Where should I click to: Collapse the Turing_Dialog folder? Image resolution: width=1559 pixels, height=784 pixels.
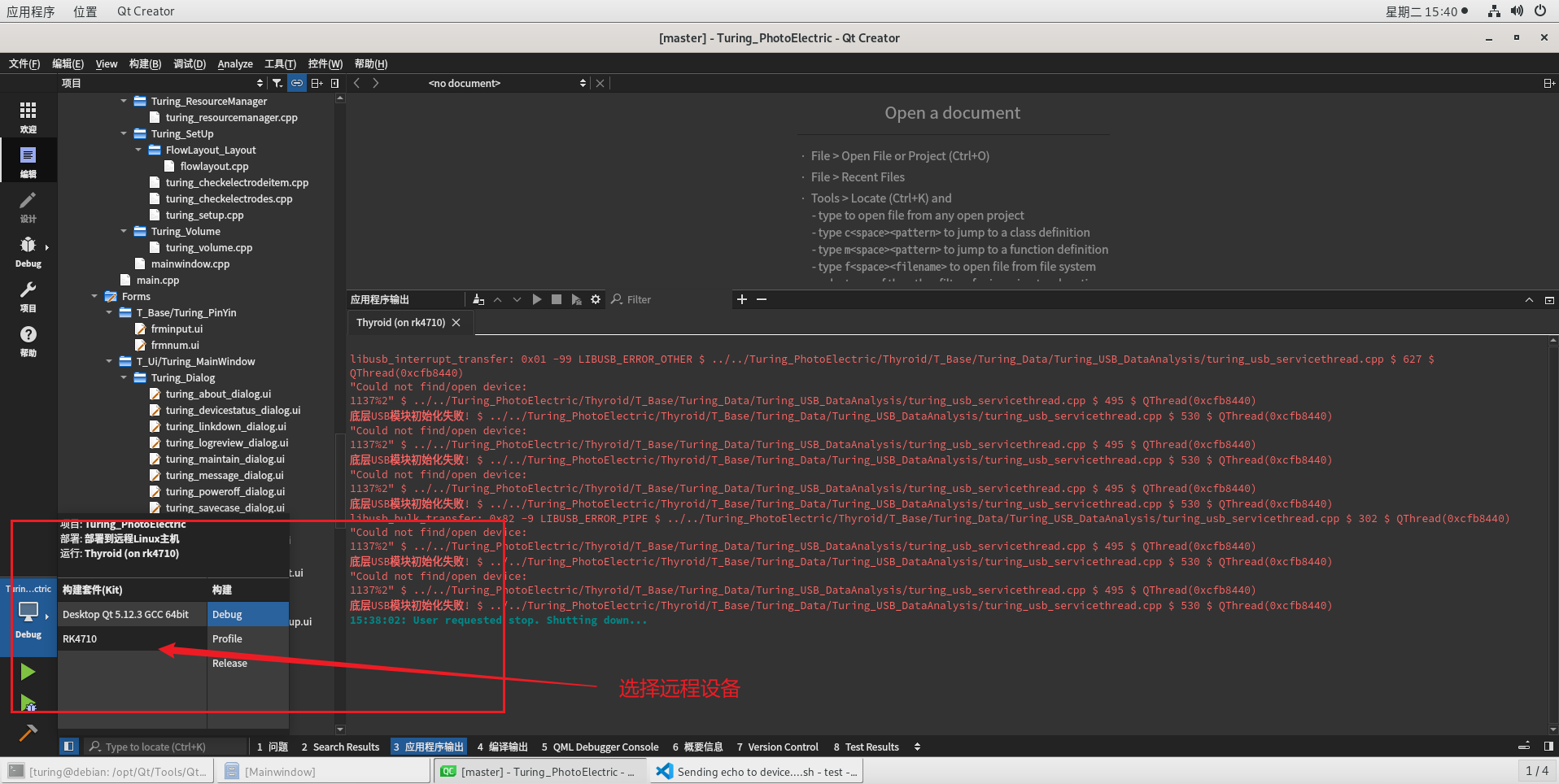pos(124,377)
